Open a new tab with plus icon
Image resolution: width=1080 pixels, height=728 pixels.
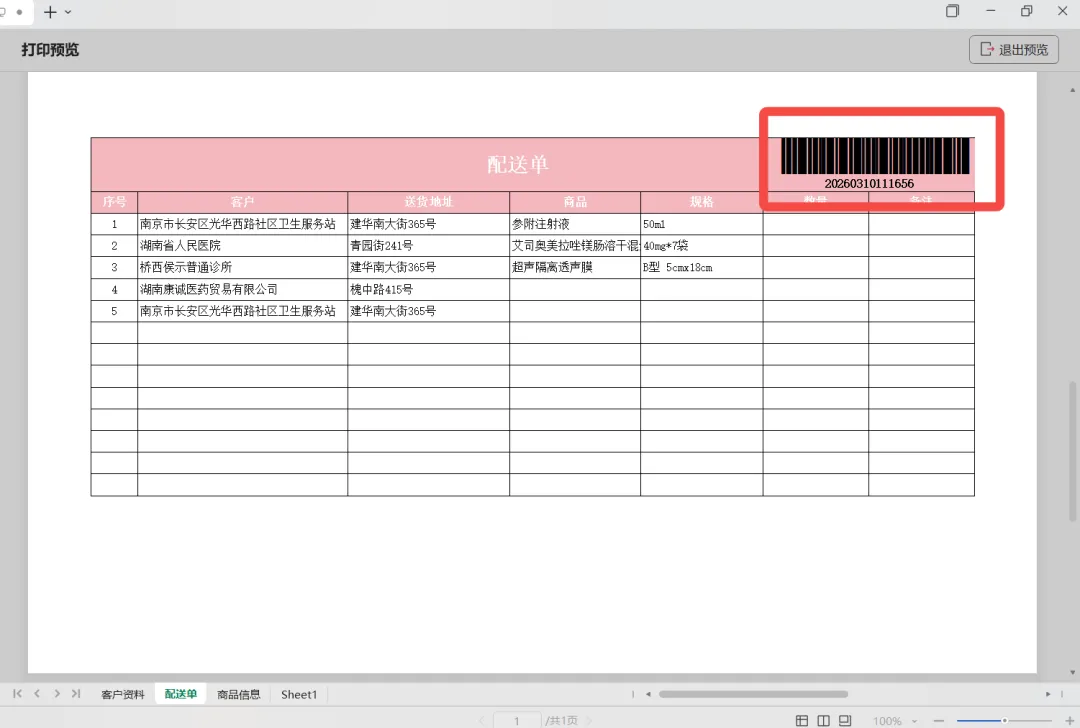(x=50, y=12)
